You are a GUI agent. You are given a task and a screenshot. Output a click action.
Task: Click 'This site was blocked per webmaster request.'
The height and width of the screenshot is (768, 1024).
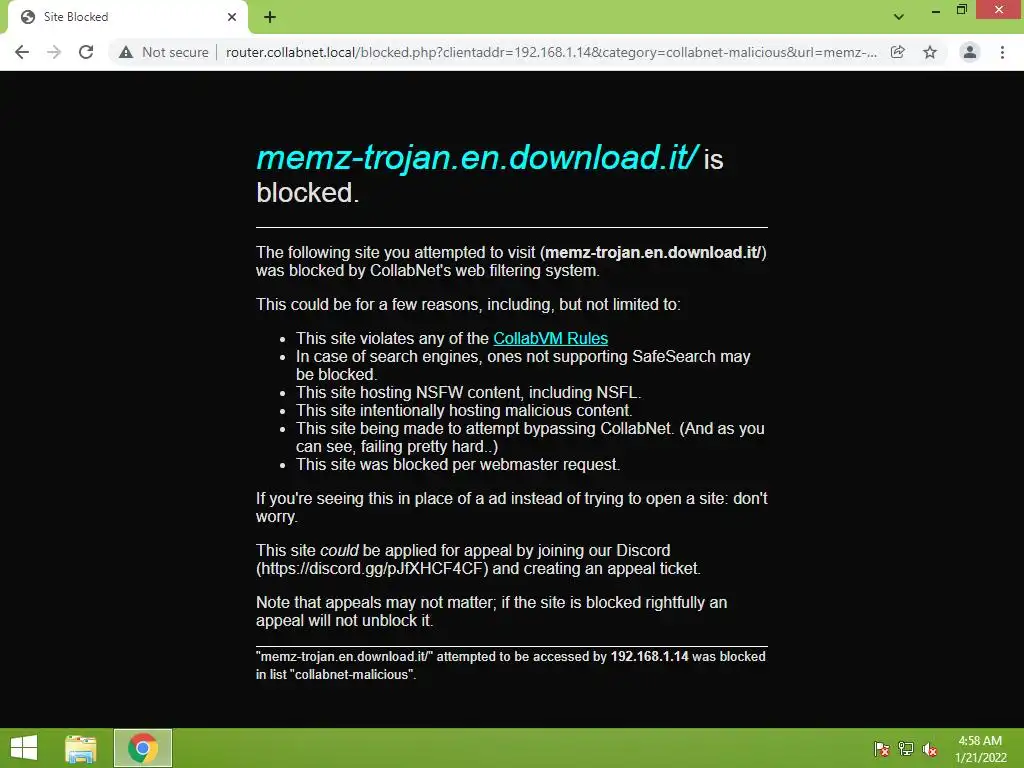pyautogui.click(x=458, y=464)
